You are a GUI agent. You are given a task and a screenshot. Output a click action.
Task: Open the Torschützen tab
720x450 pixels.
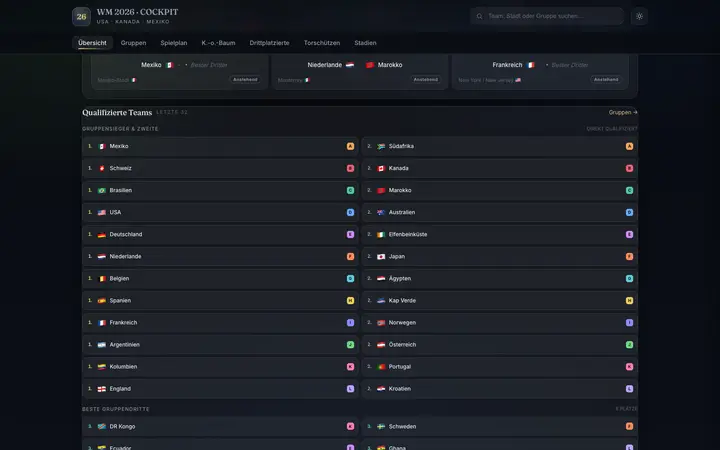pyautogui.click(x=322, y=43)
